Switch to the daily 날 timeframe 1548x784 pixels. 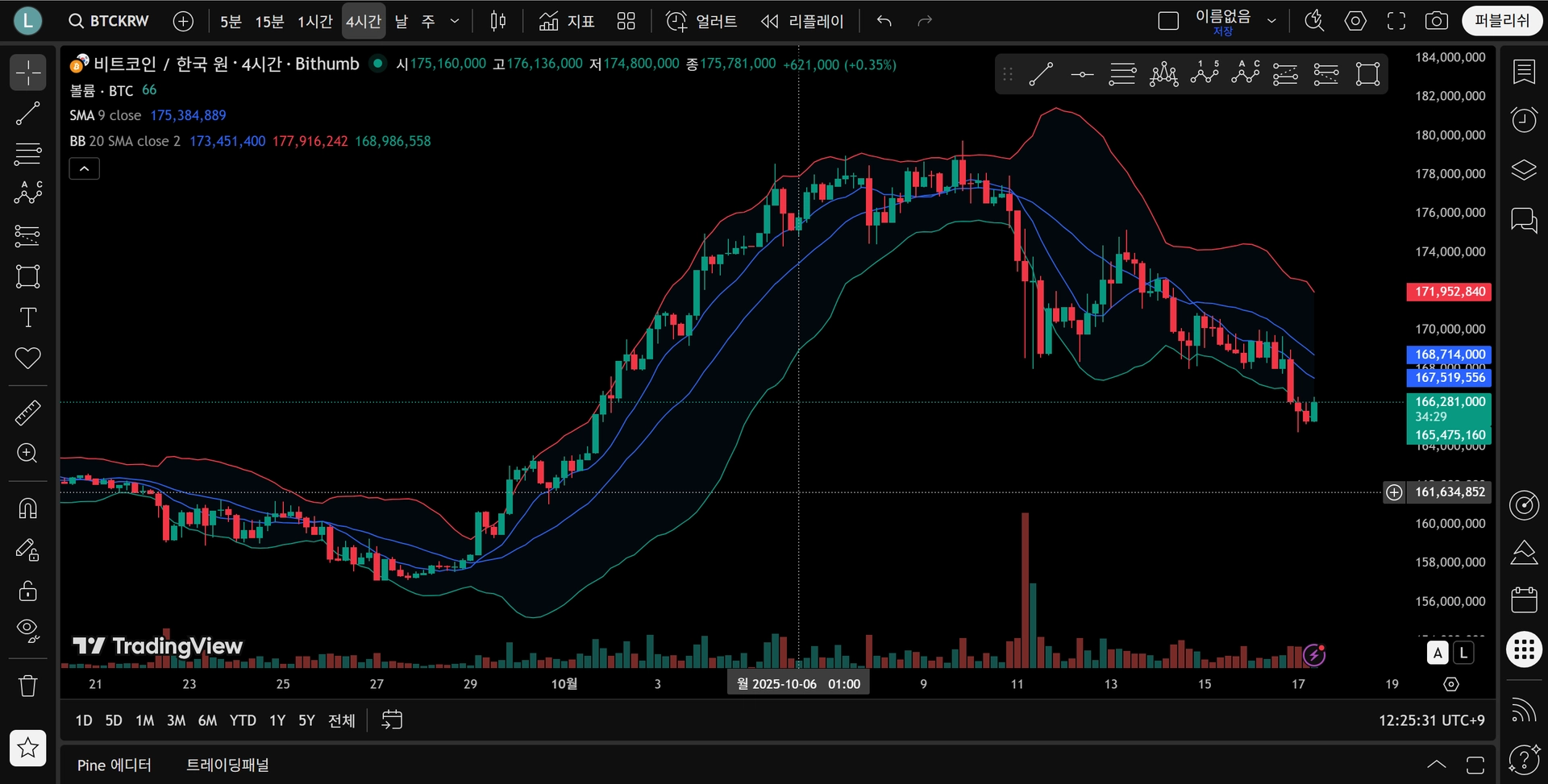401,21
